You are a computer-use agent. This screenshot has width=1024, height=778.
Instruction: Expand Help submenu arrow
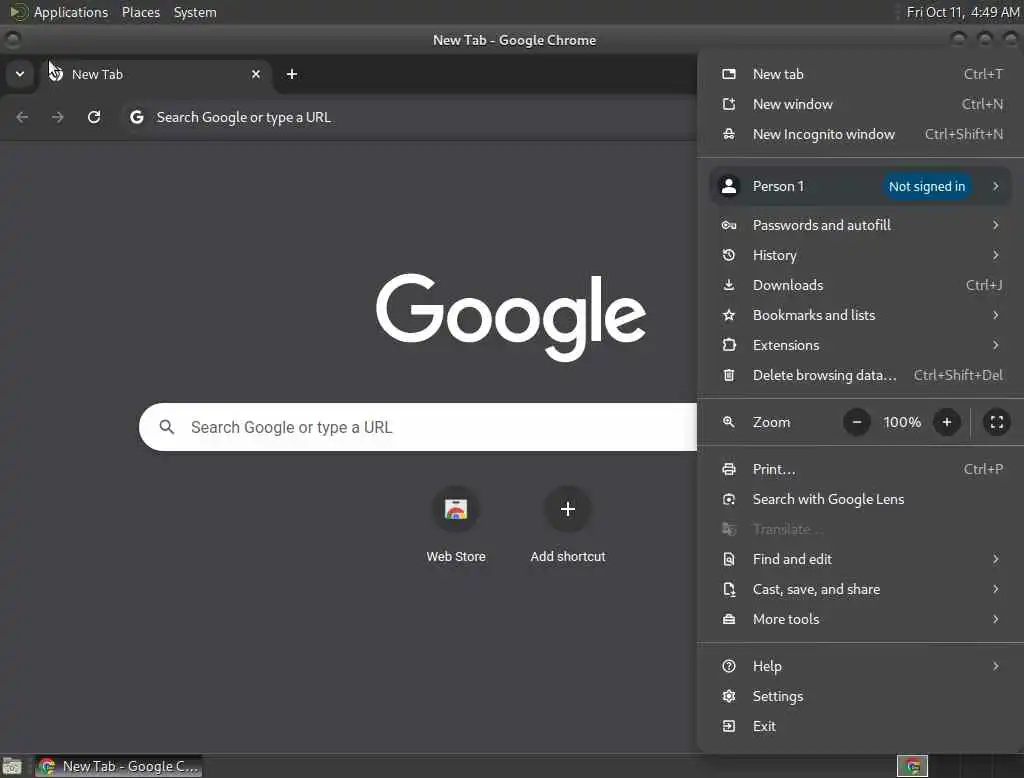pos(996,666)
